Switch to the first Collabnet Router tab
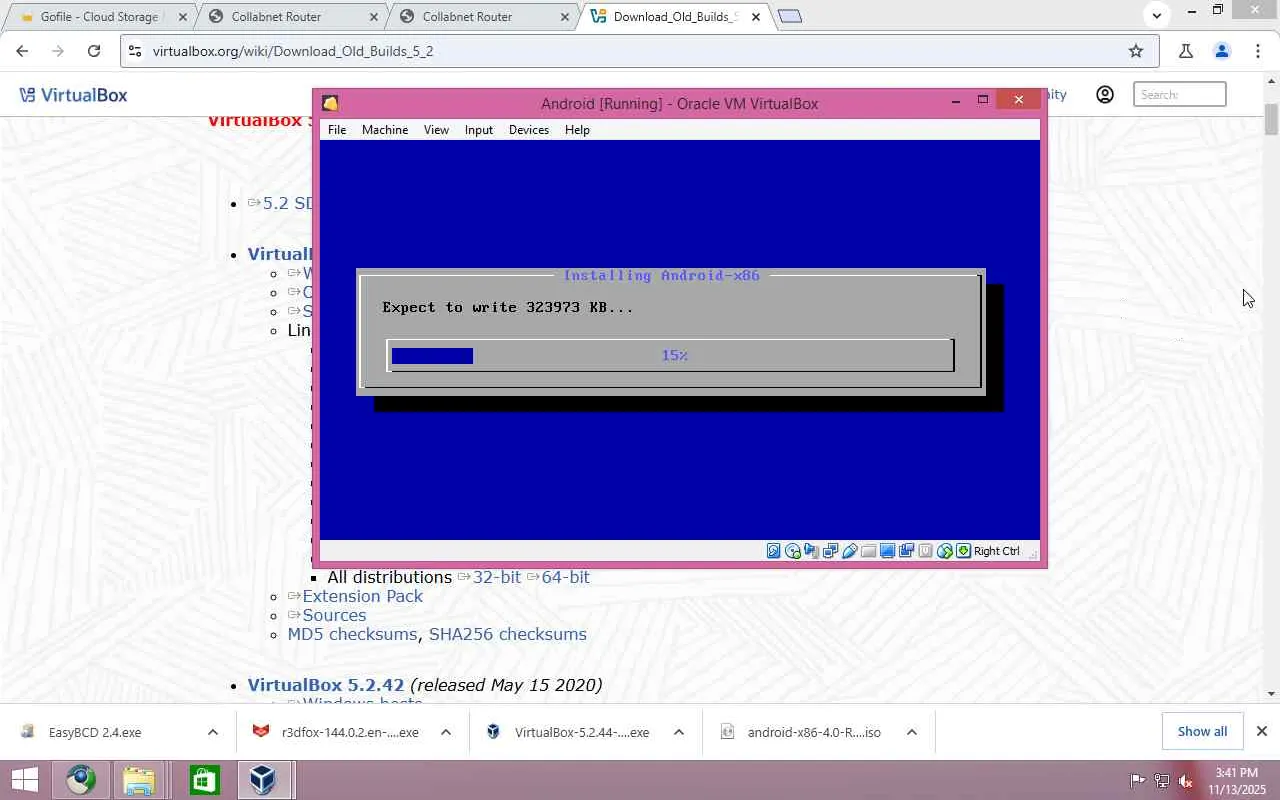 tap(290, 17)
